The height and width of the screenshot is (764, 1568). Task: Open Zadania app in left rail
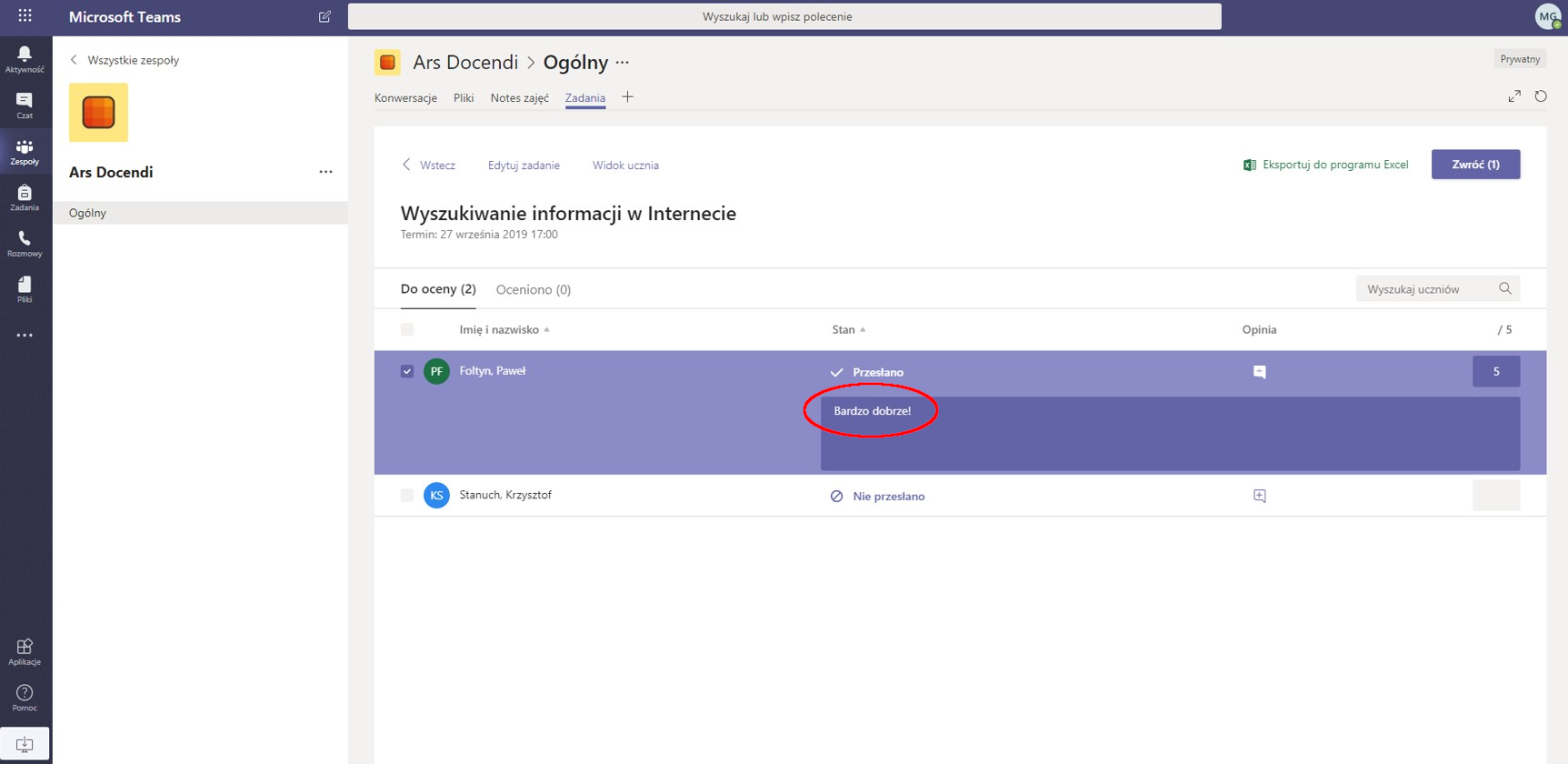pyautogui.click(x=25, y=197)
